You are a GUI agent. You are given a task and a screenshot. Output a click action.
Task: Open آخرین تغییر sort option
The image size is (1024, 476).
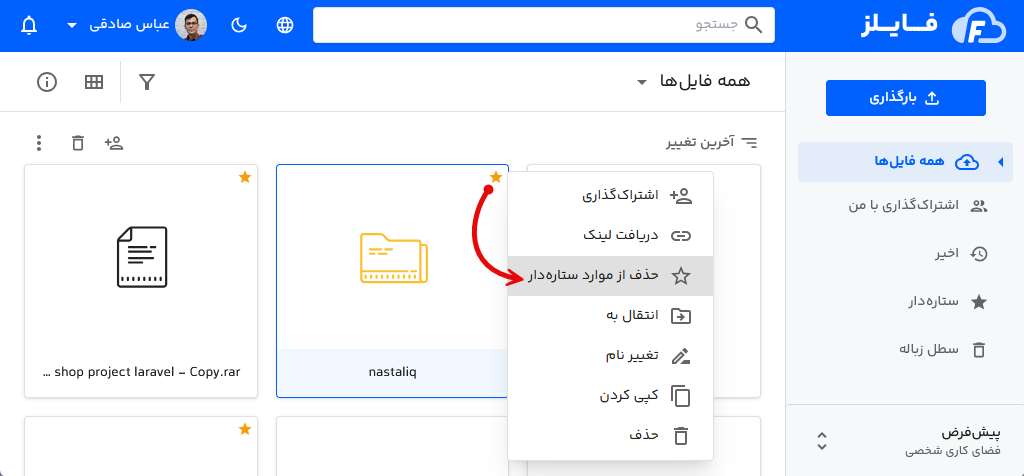[x=711, y=142]
